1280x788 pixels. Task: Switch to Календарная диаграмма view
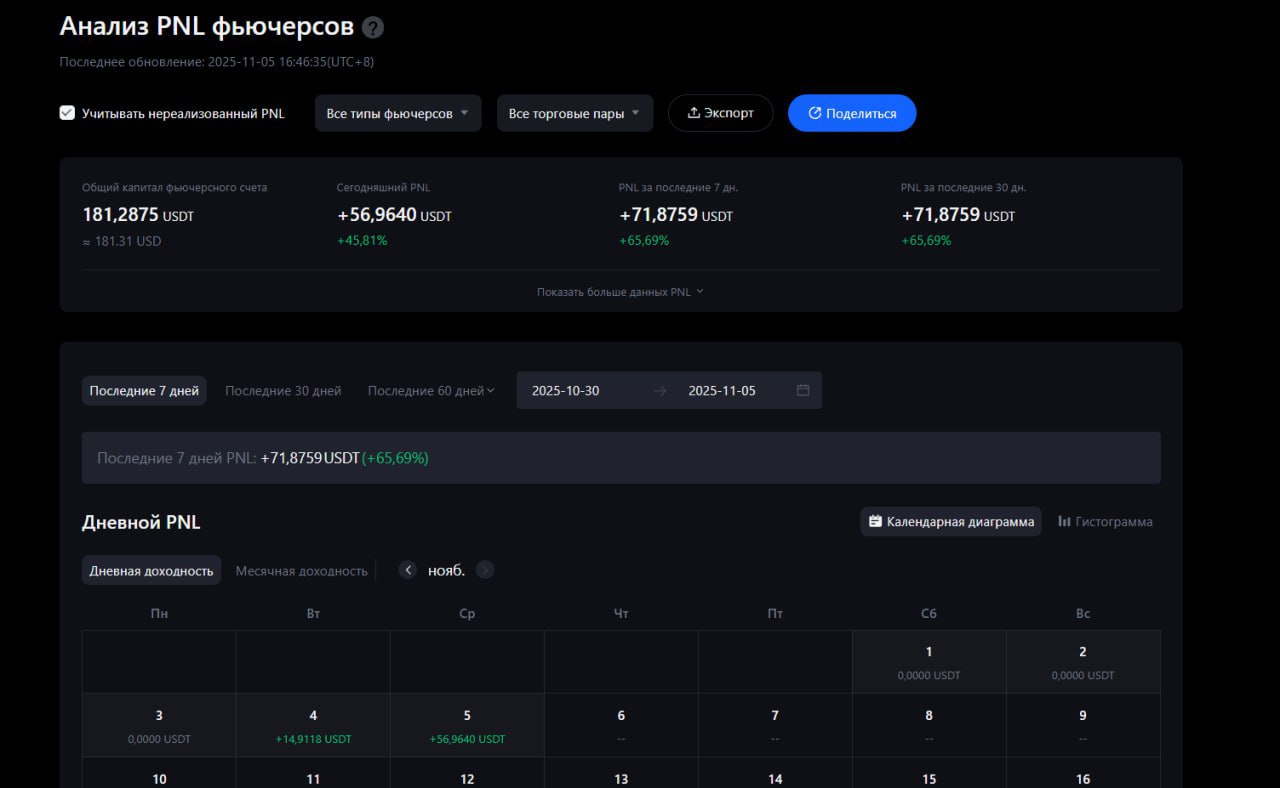click(x=951, y=521)
